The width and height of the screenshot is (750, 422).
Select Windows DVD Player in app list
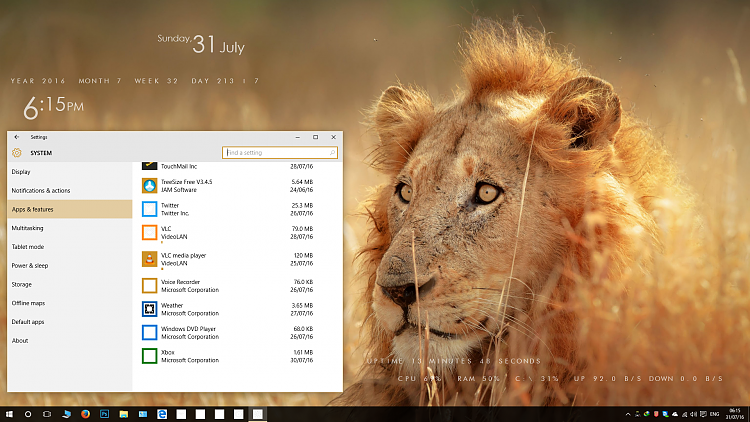pos(188,332)
